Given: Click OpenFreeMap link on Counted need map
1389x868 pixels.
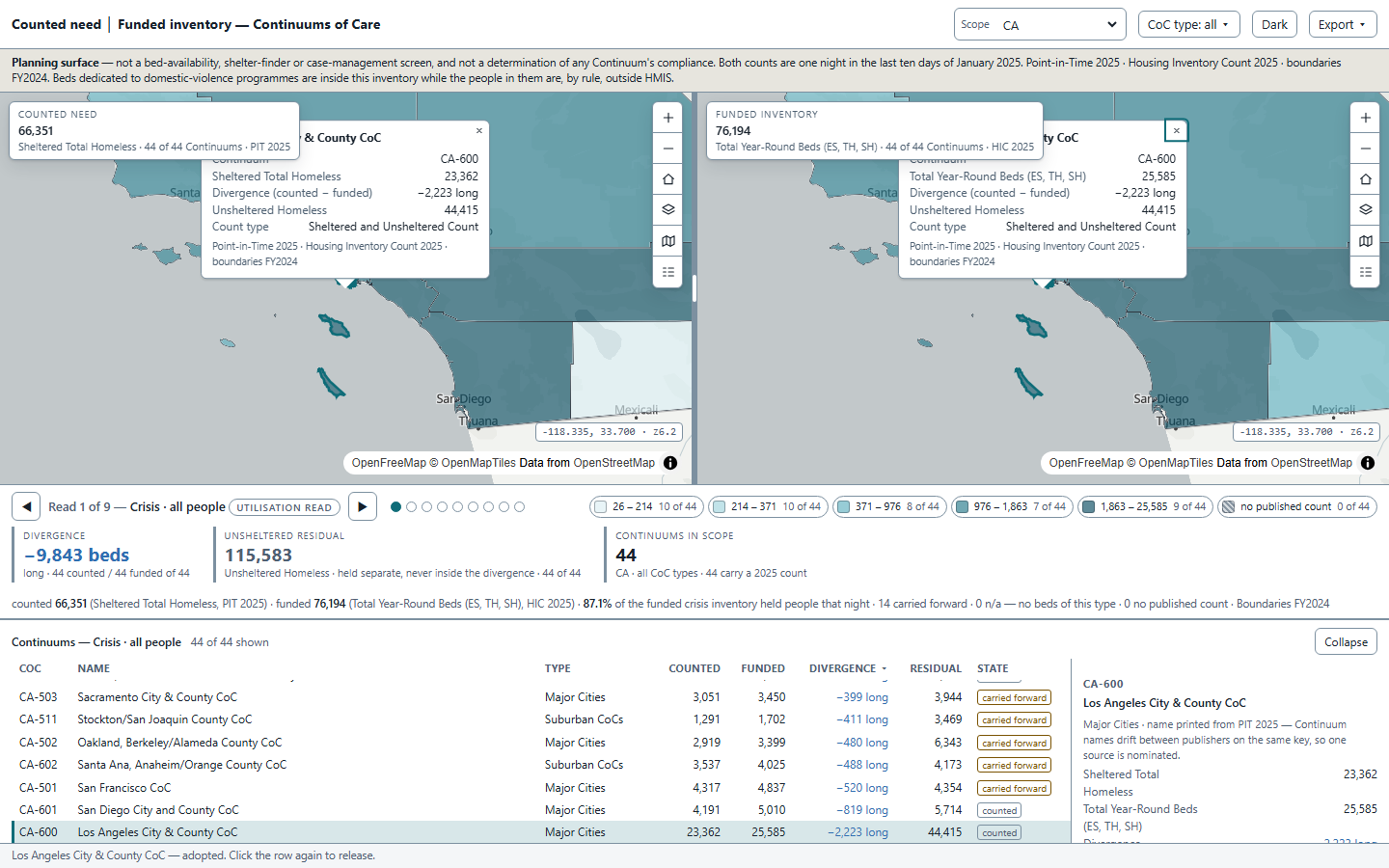Looking at the screenshot, I should tap(389, 463).
